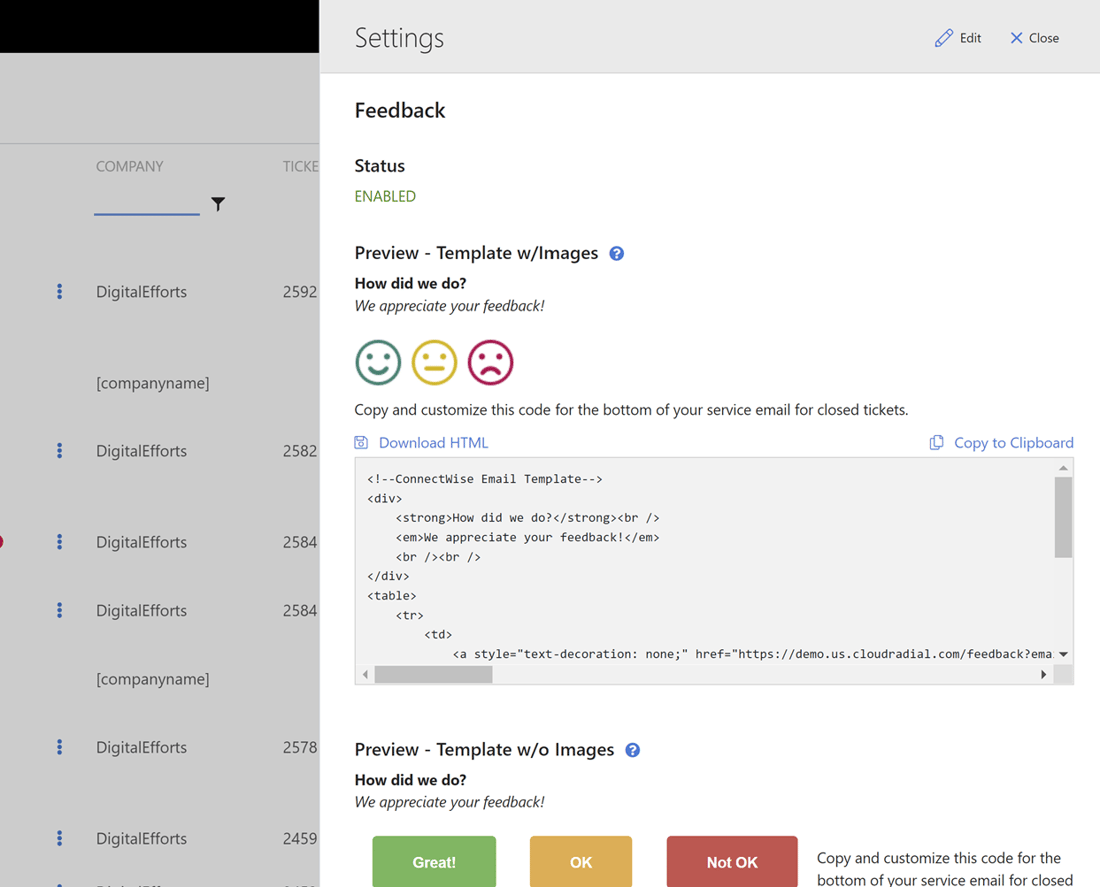Click the help icon beside Template w/o Images
The height and width of the screenshot is (887, 1100).
coord(632,749)
